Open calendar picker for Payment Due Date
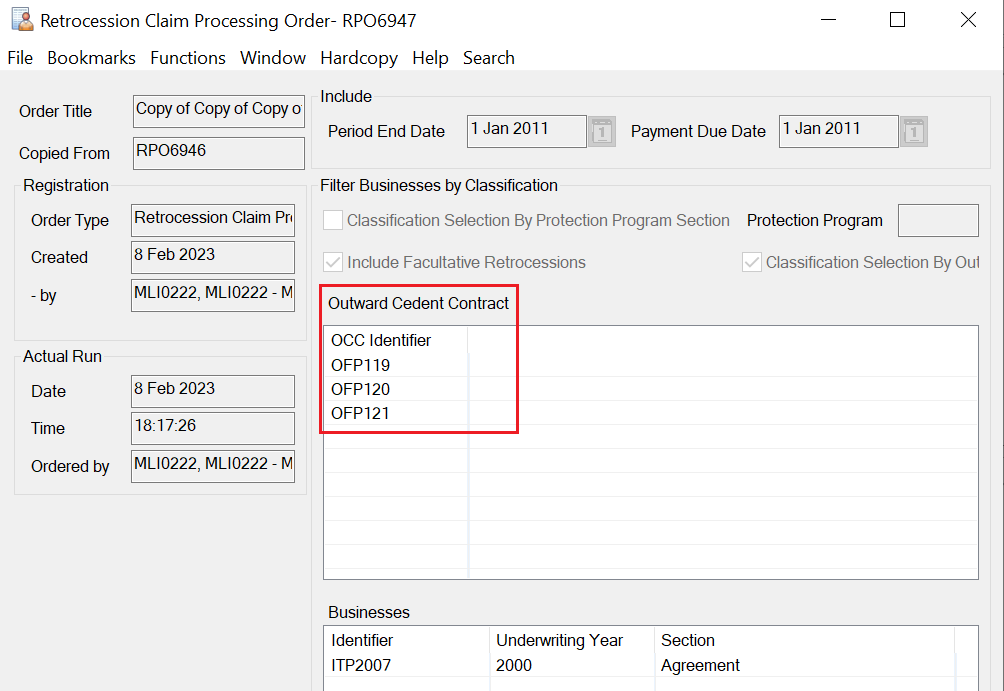Image resolution: width=1004 pixels, height=691 pixels. tap(913, 131)
